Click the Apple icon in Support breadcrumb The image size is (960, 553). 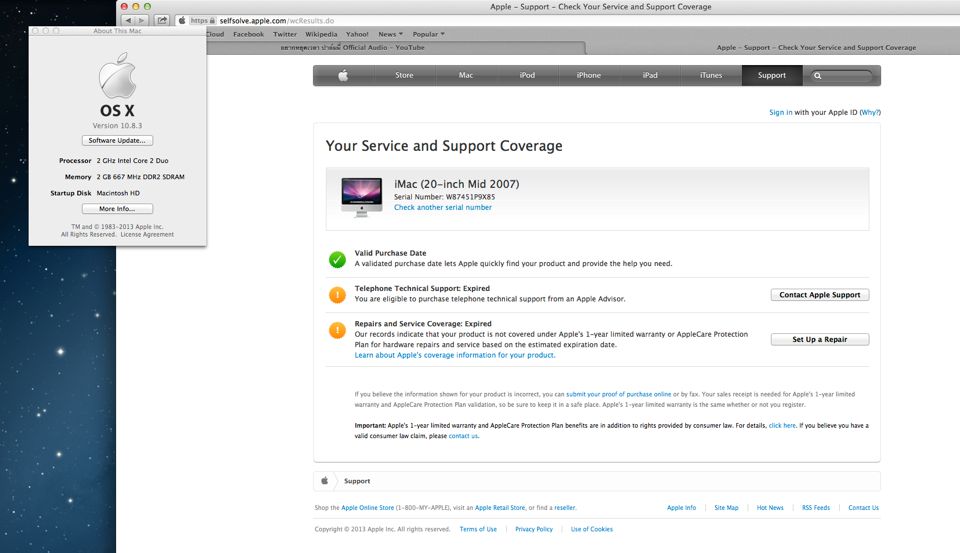(x=324, y=481)
